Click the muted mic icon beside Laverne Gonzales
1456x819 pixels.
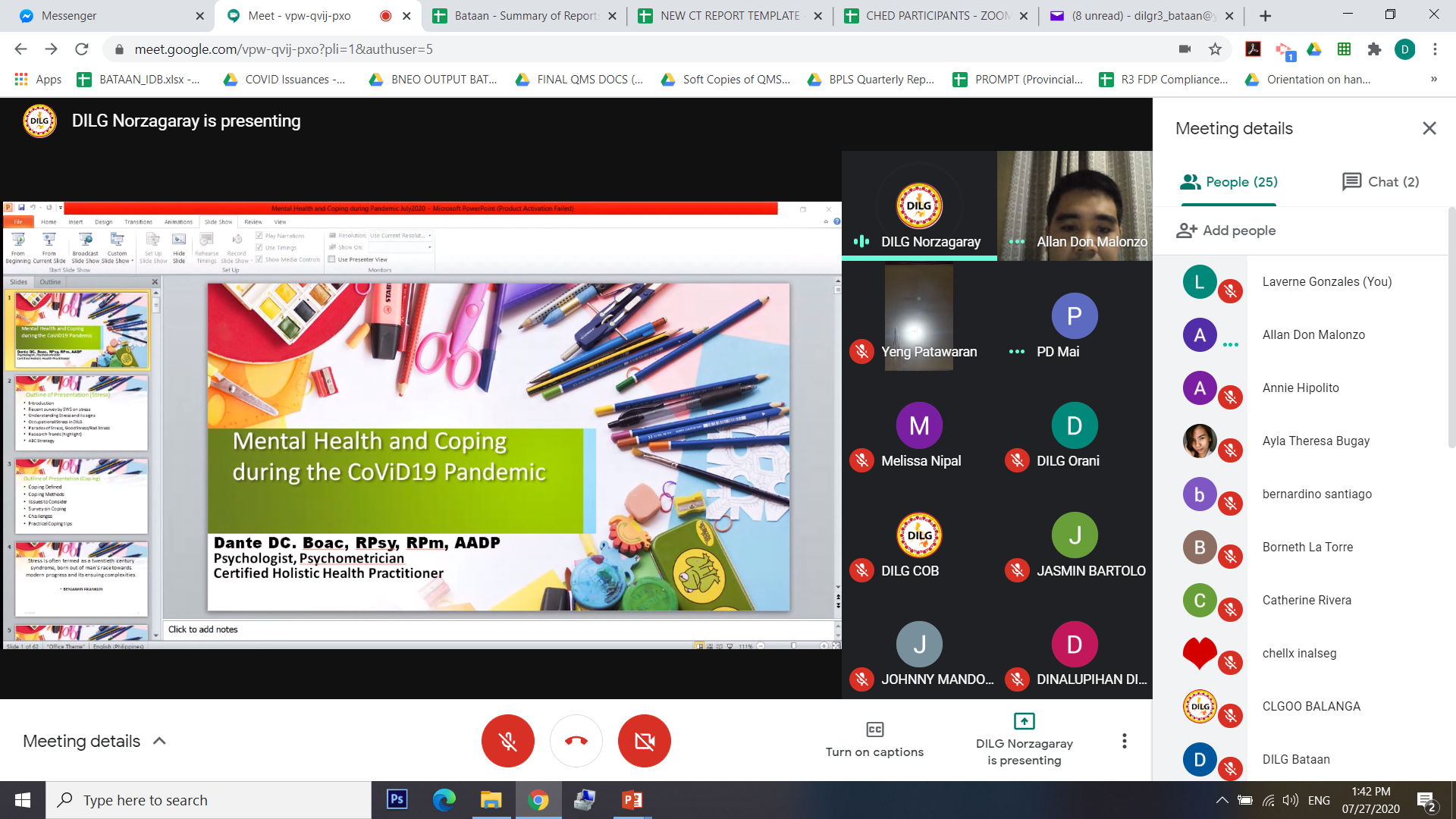1230,291
